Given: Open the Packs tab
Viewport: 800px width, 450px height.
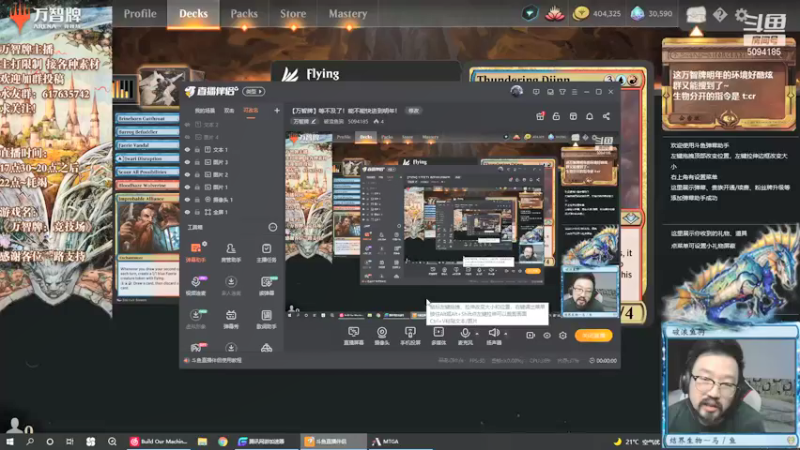Looking at the screenshot, I should point(244,14).
